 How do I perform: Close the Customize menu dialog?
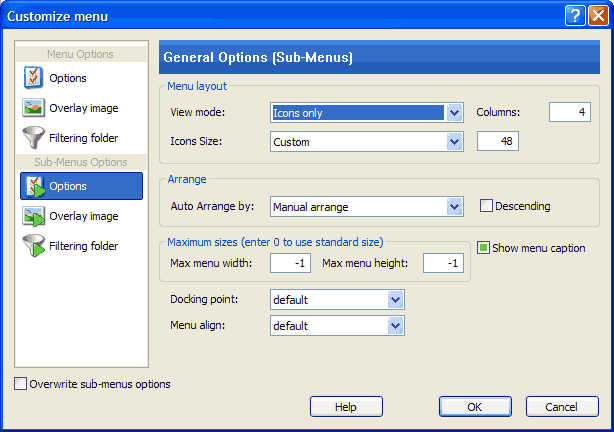pos(597,16)
